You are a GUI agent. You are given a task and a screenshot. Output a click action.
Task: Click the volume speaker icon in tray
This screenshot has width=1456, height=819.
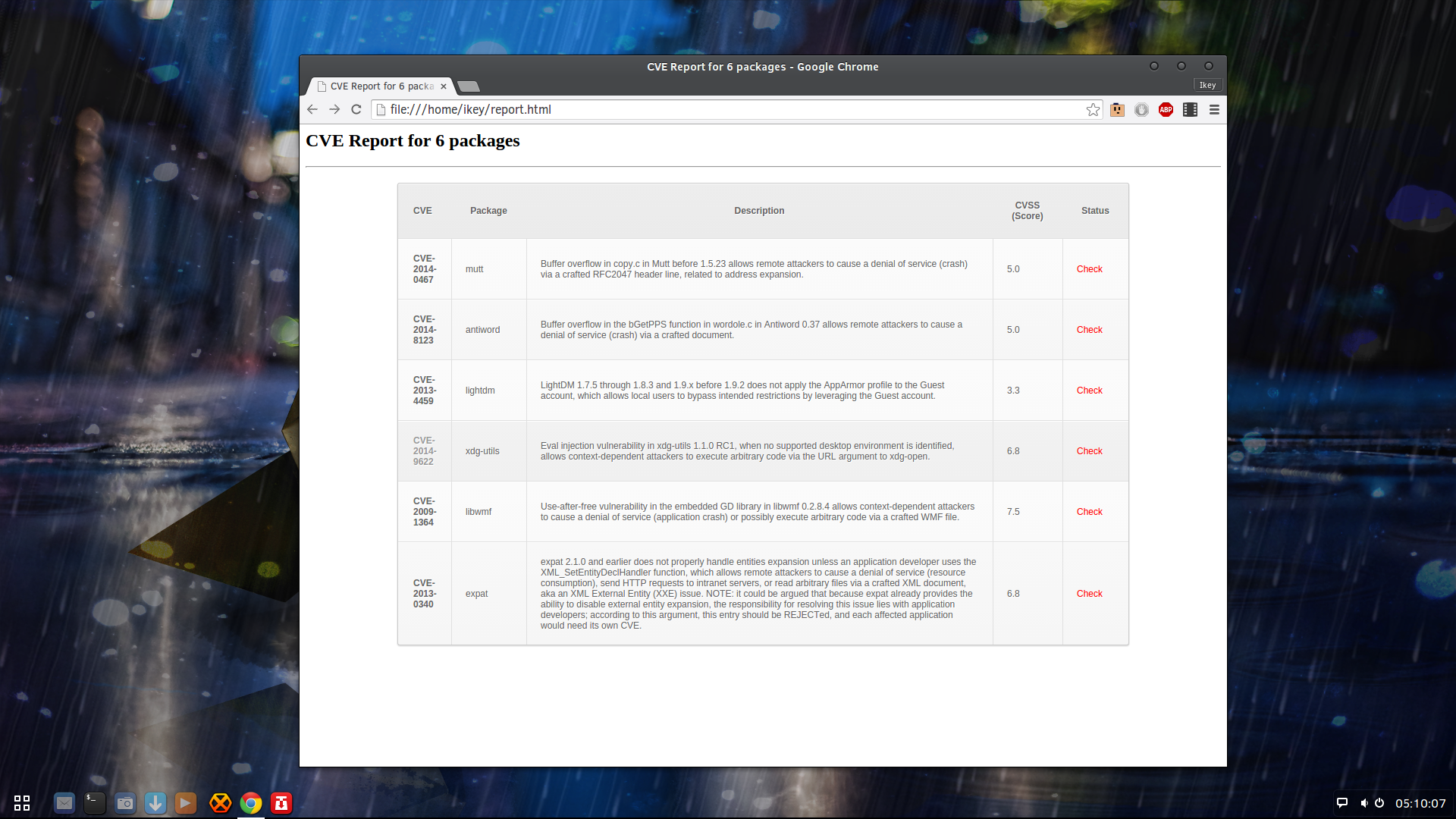1363,802
